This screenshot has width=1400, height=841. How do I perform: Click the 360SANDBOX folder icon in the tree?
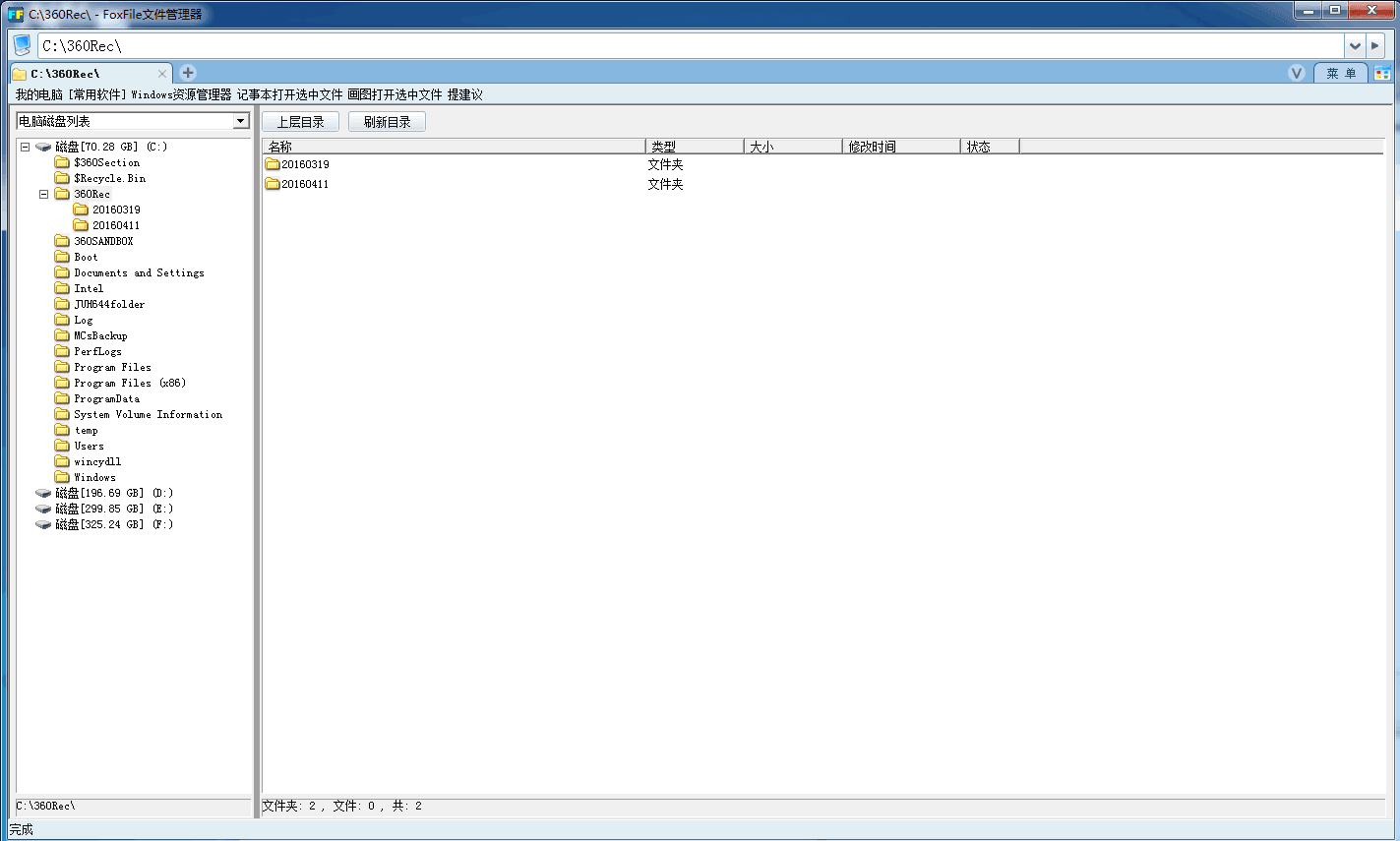(x=62, y=241)
